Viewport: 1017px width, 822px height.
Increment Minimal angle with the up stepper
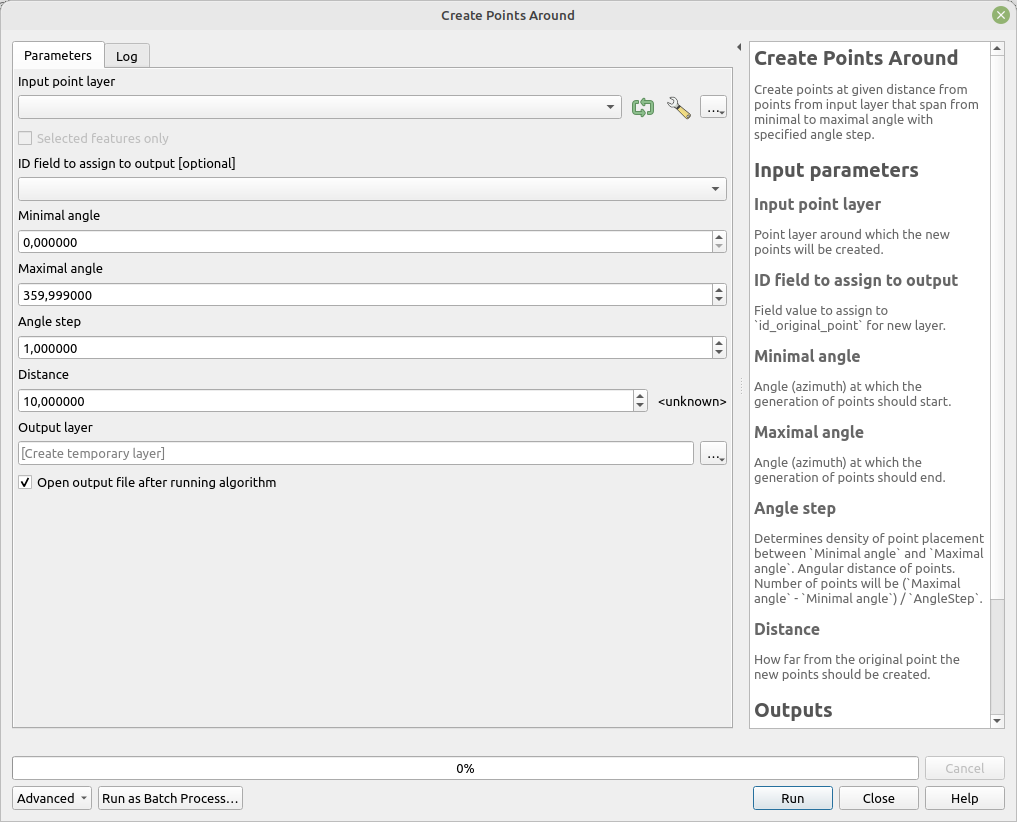[719, 237]
